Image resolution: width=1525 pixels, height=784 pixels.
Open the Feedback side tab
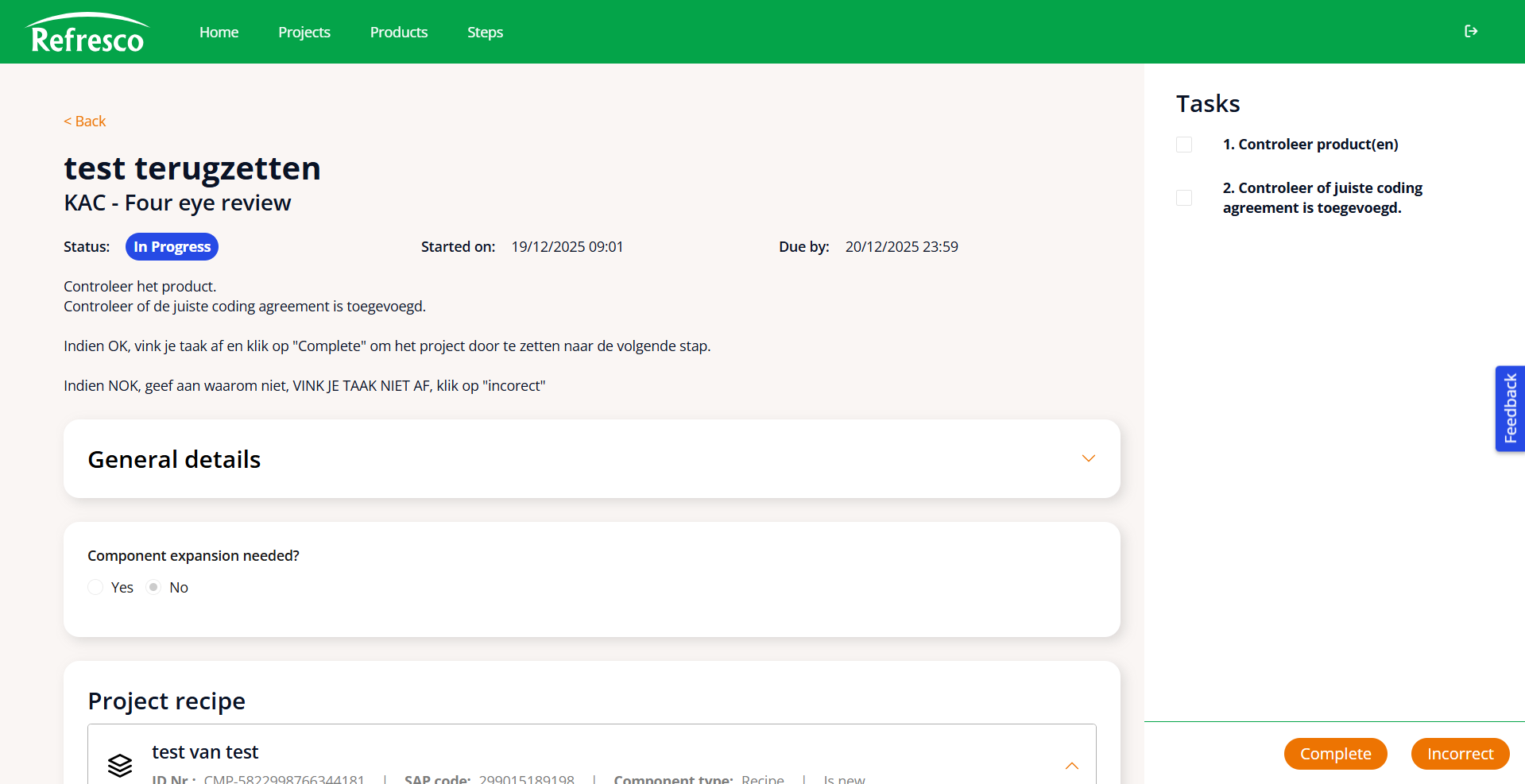[x=1510, y=408]
